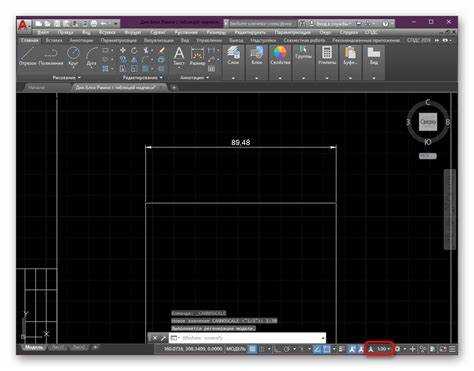
Task: Select the Отрезок line tool
Action: 27,56
